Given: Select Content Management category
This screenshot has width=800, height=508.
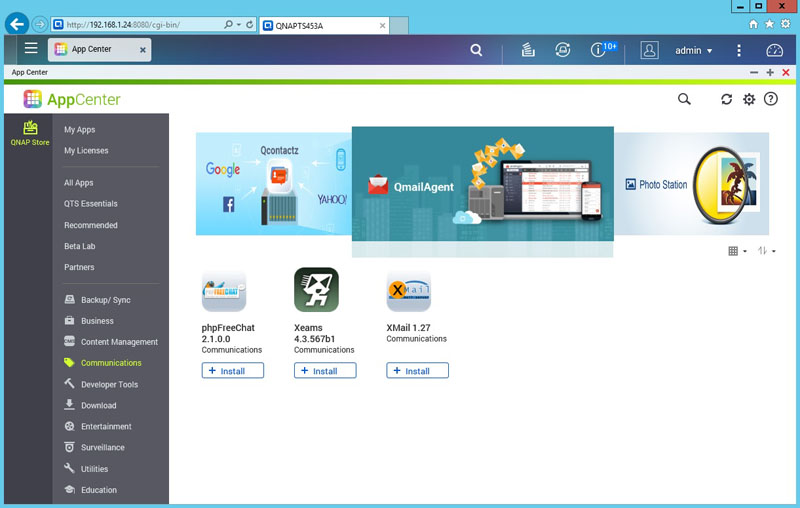Looking at the screenshot, I should click(111, 342).
